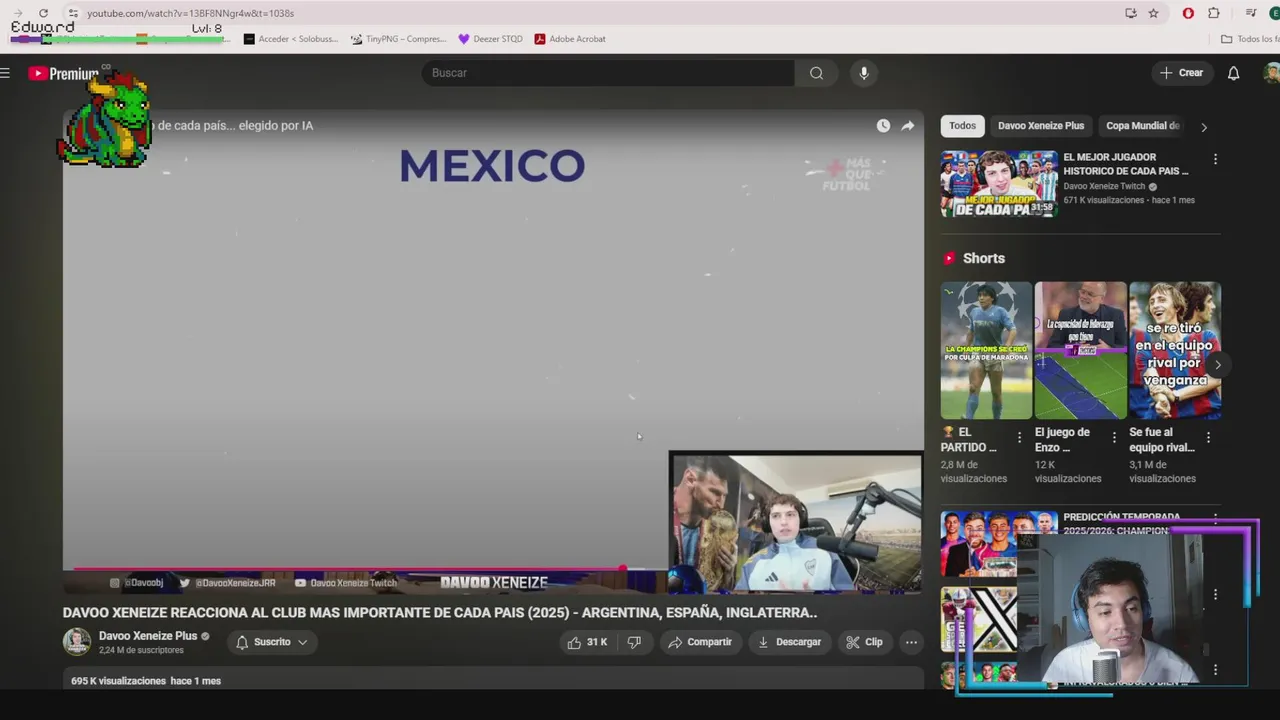The width and height of the screenshot is (1280, 720).
Task: Reload the page with the browser refresh icon
Action: [x=43, y=13]
